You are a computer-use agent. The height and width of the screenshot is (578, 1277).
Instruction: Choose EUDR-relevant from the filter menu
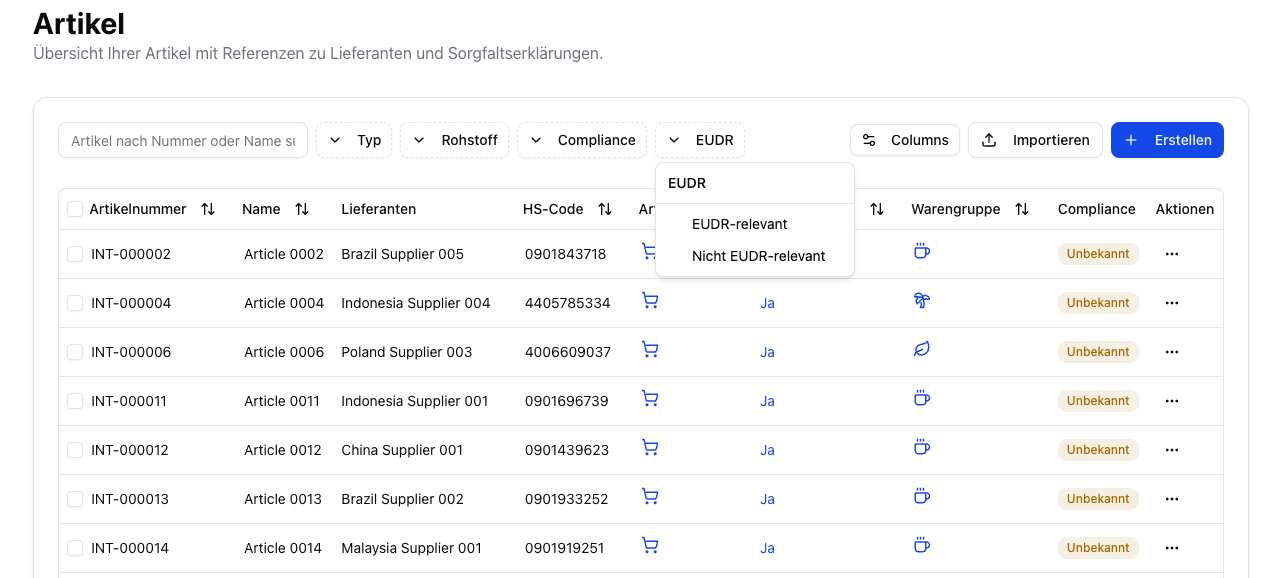(739, 224)
